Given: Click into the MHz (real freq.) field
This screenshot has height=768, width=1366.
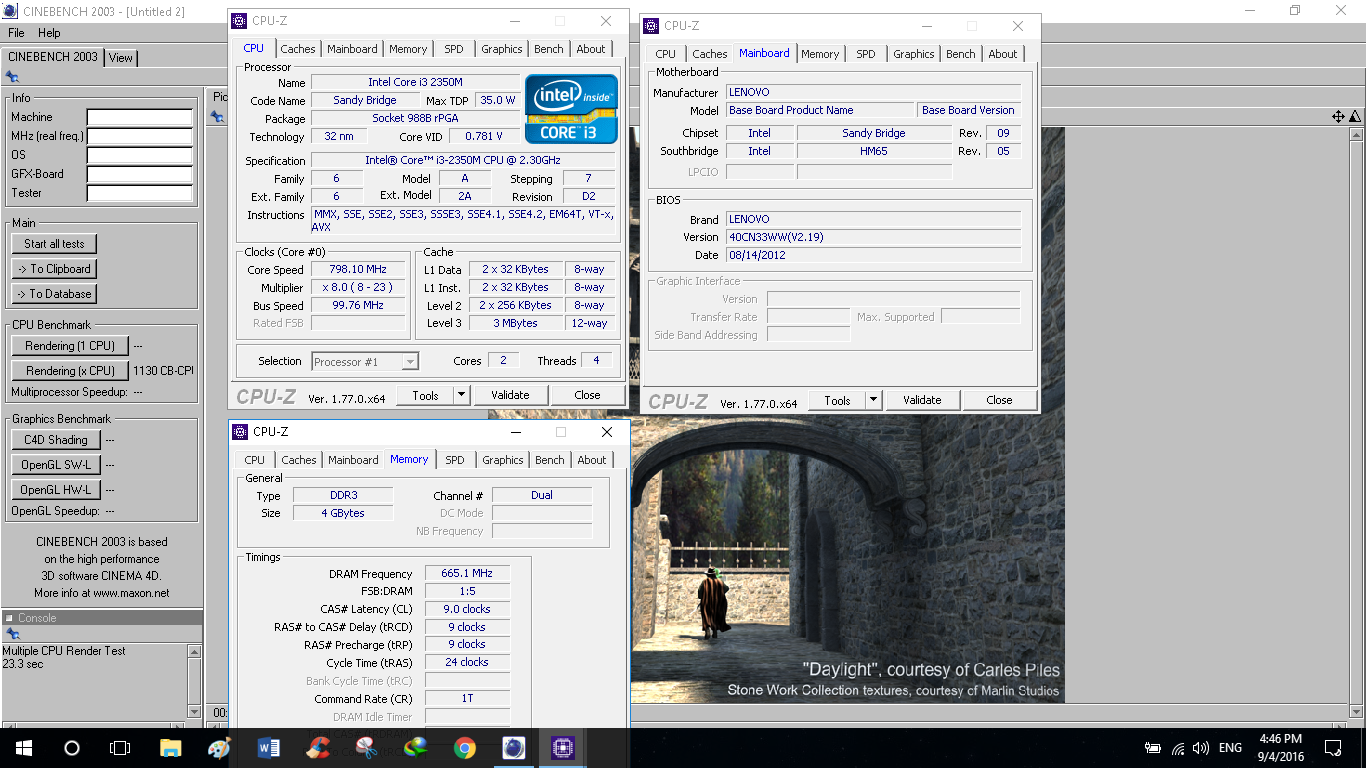Looking at the screenshot, I should click(139, 137).
